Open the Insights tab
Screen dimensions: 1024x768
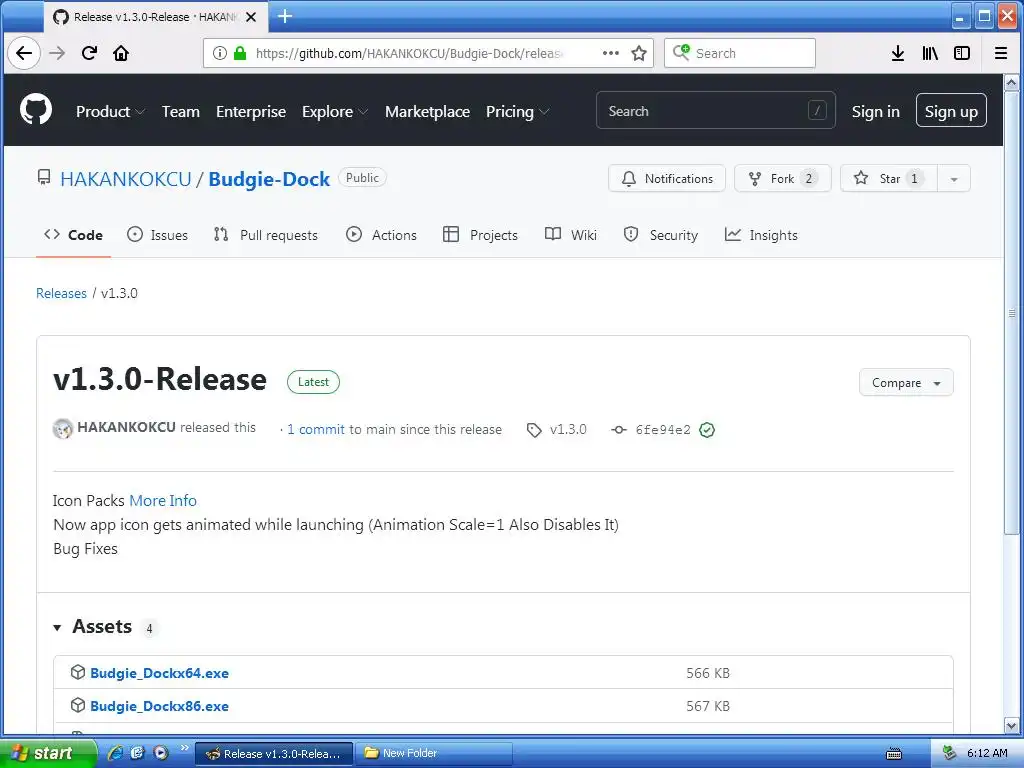pos(761,235)
